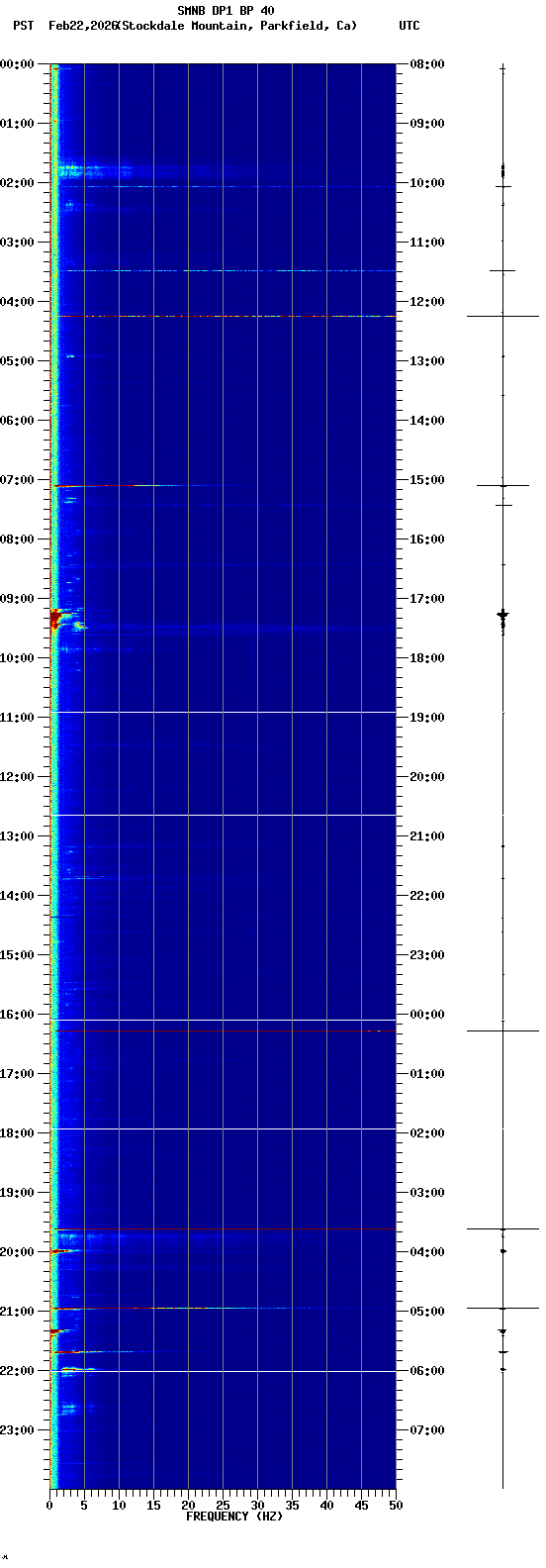
Task: Click the seismogram spike near 12:15 UTC
Action: [502, 316]
